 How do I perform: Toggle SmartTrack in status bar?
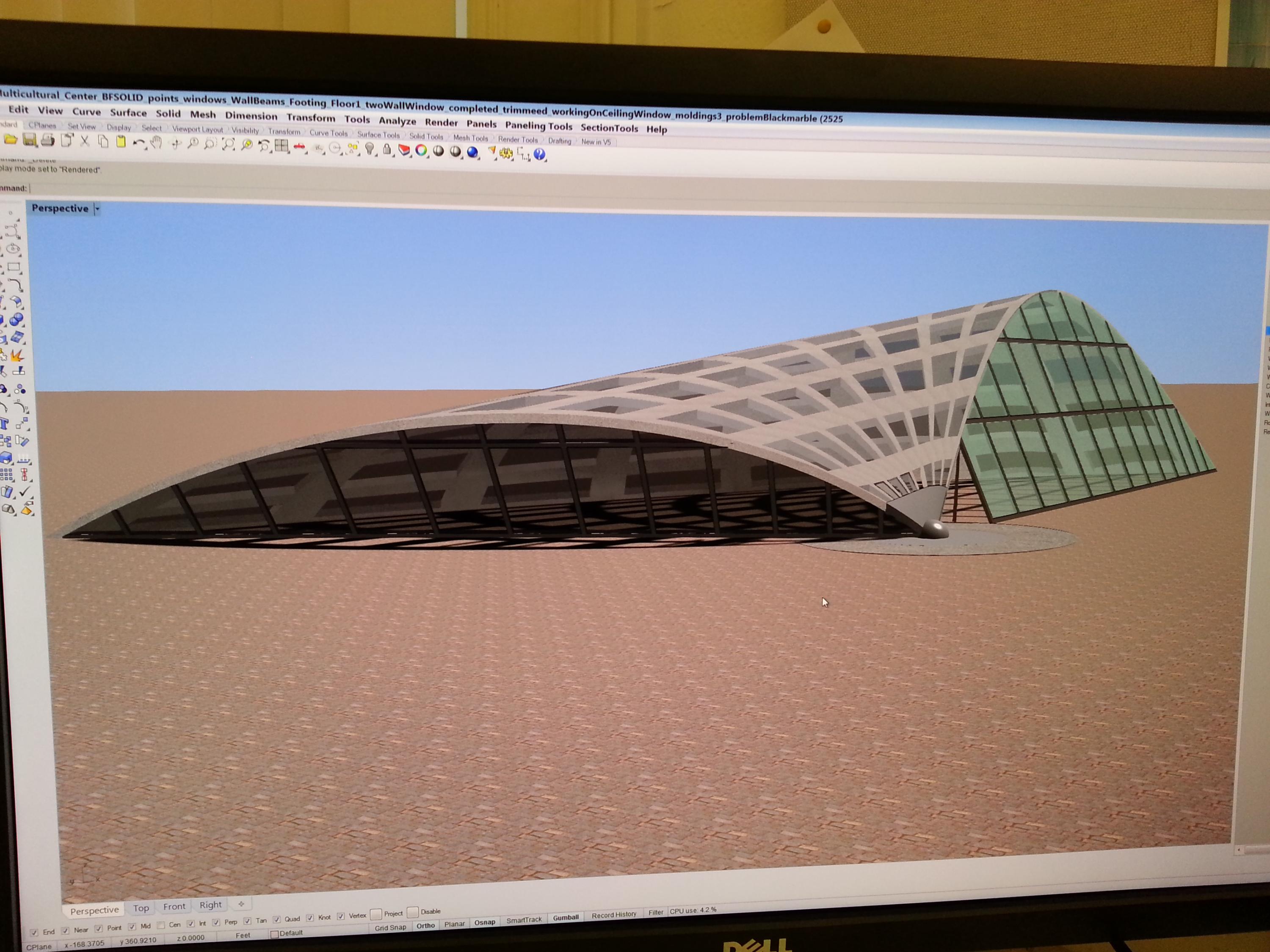(524, 920)
